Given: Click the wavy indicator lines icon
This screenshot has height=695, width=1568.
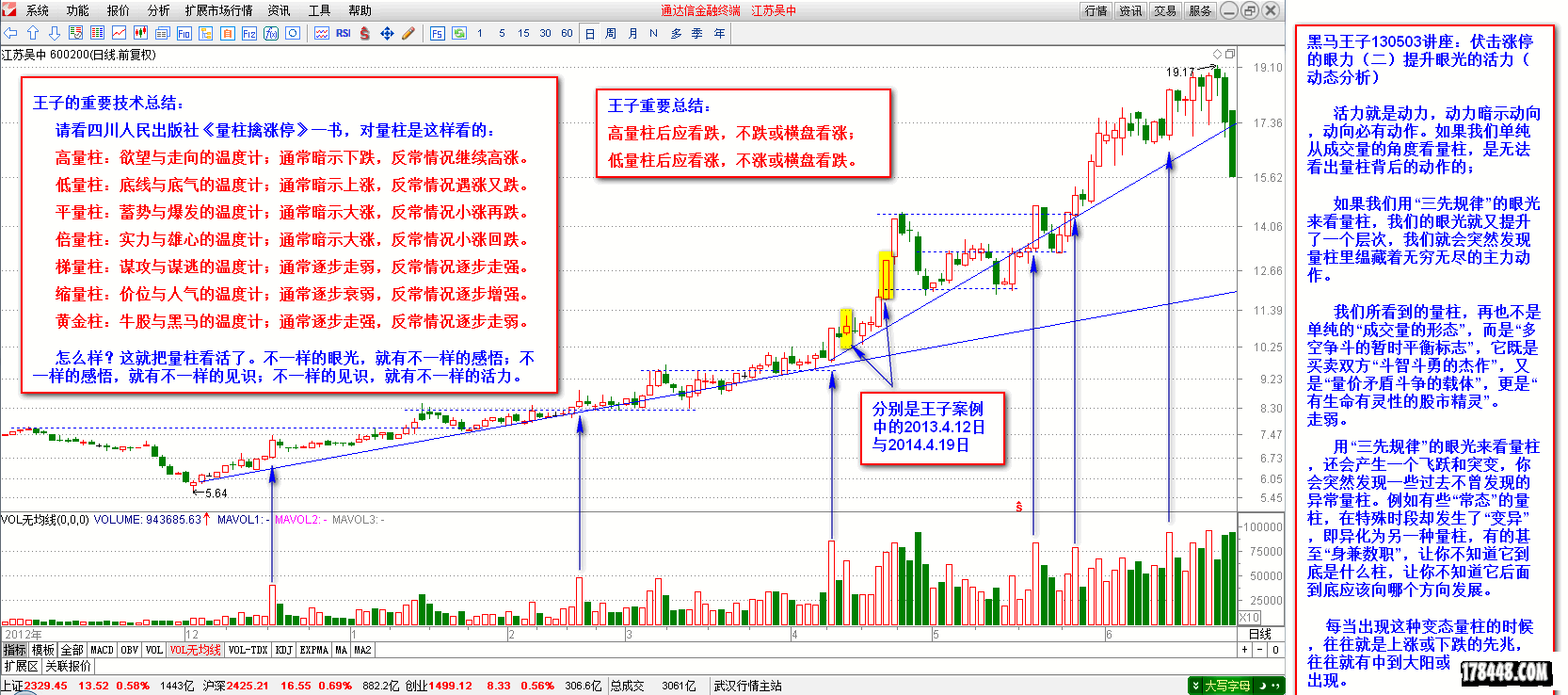Looking at the screenshot, I should coord(322,33).
